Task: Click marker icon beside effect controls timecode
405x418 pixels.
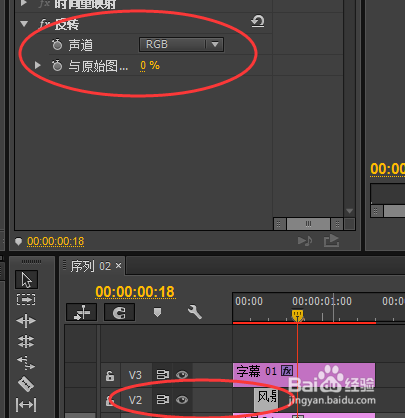Action: [x=19, y=241]
